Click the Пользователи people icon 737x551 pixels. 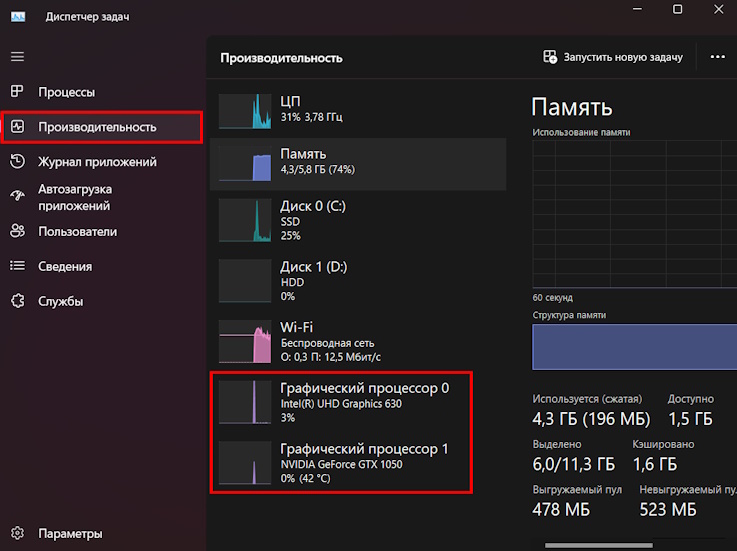coord(17,231)
